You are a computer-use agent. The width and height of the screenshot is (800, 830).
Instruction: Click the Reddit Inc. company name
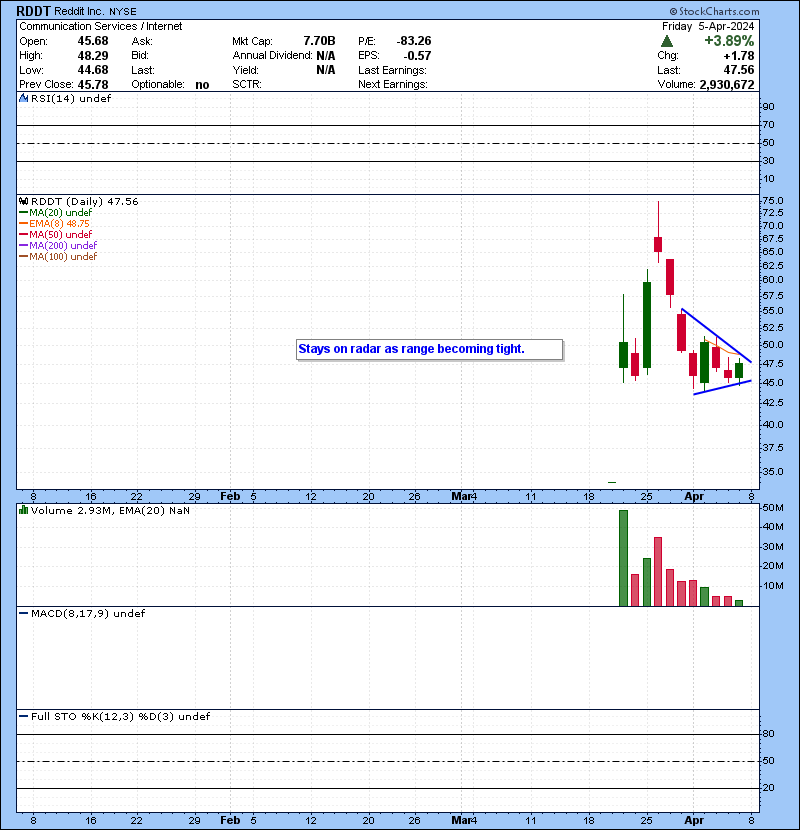pos(79,11)
